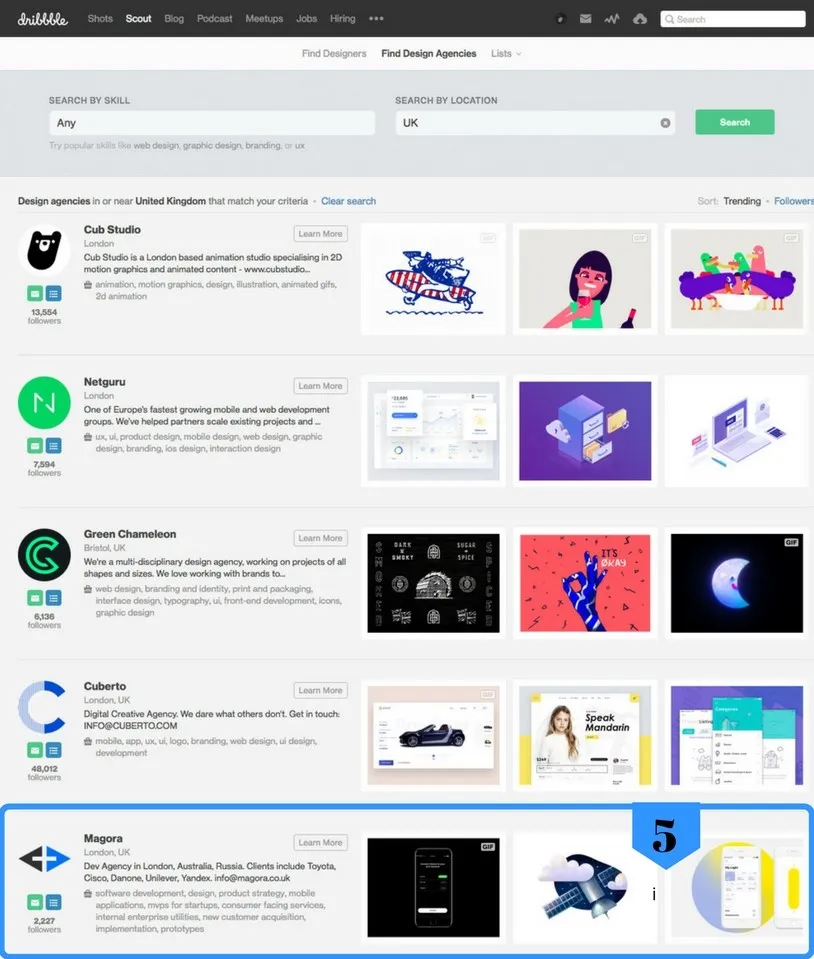Click Learn More for Netguru
This screenshot has width=814, height=959.
pyautogui.click(x=320, y=386)
